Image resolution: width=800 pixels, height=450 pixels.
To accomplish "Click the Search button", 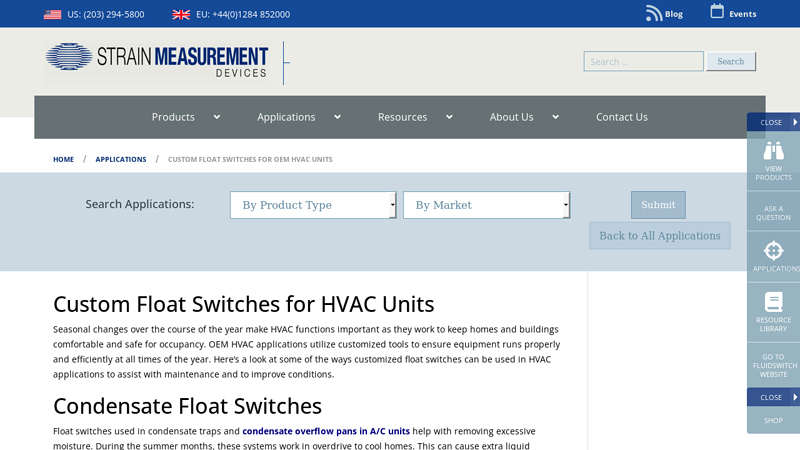I will [731, 61].
